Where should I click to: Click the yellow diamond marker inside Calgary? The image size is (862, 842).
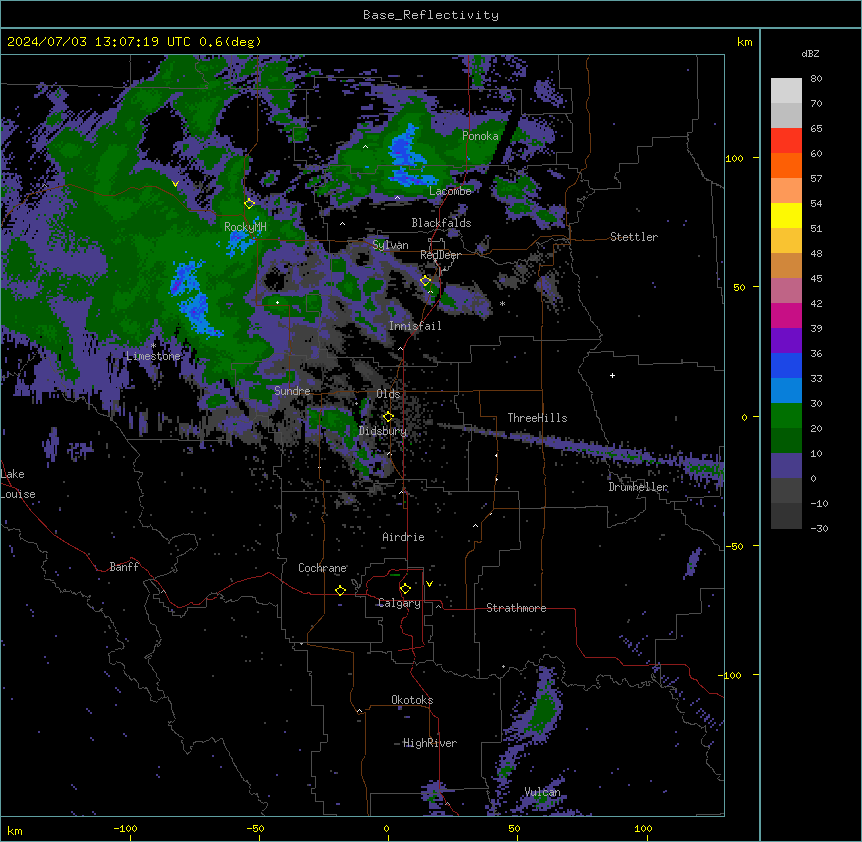point(405,589)
